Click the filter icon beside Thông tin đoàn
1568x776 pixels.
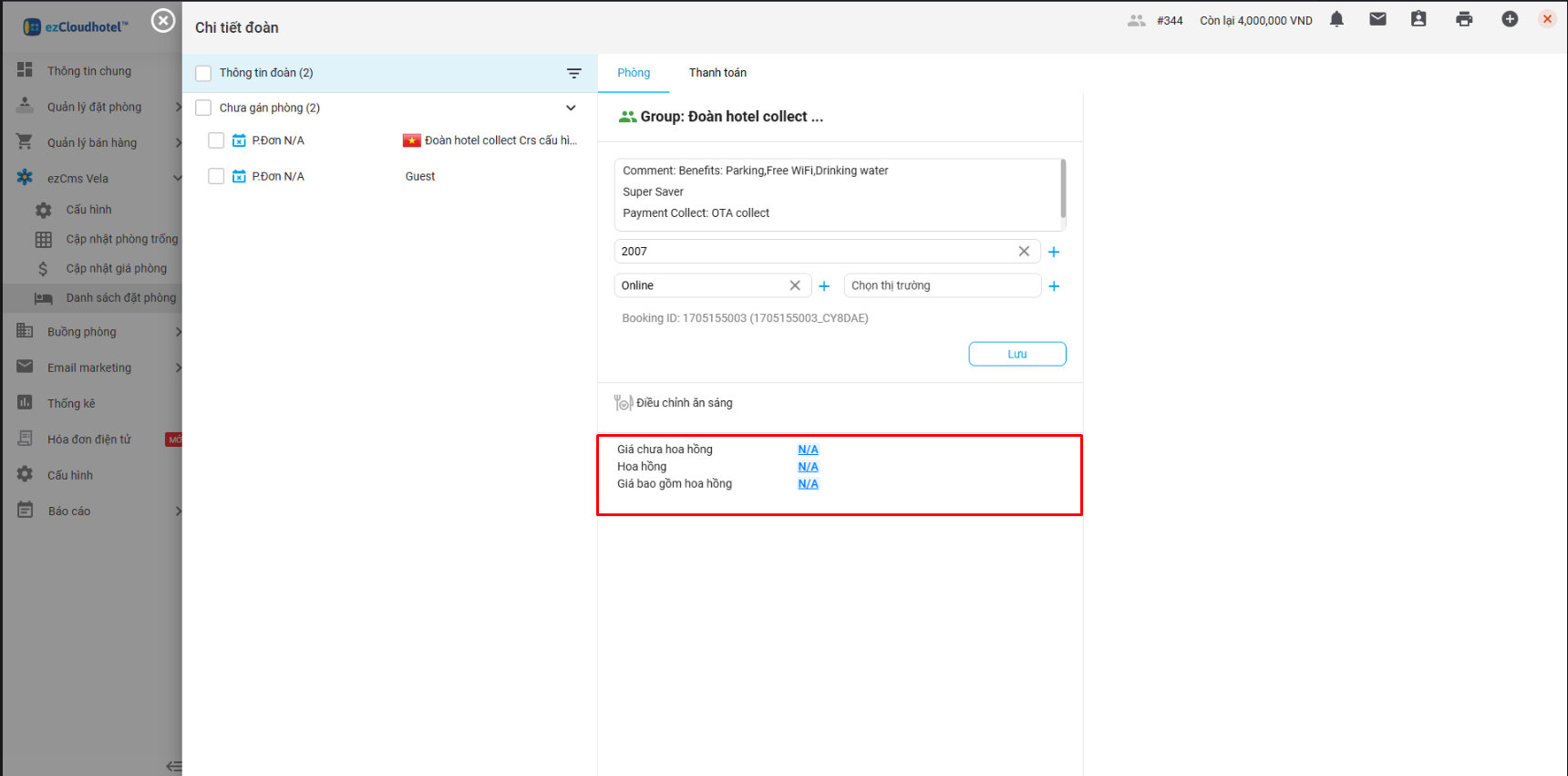[574, 73]
